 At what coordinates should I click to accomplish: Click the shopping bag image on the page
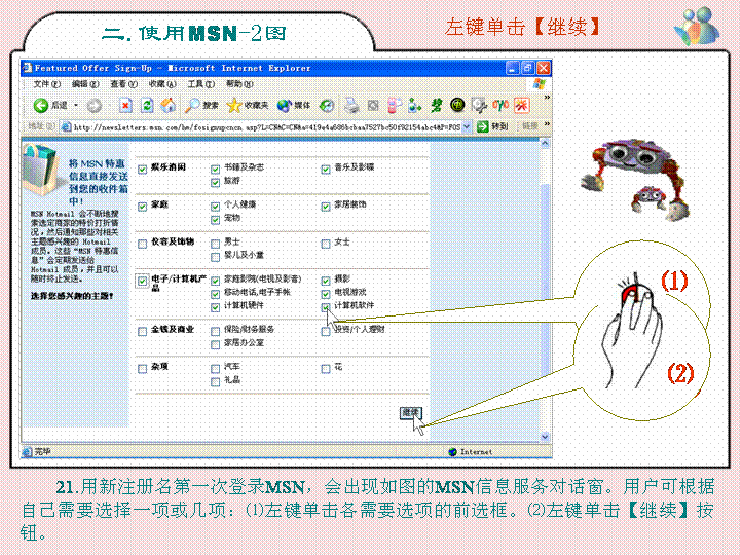click(x=42, y=169)
